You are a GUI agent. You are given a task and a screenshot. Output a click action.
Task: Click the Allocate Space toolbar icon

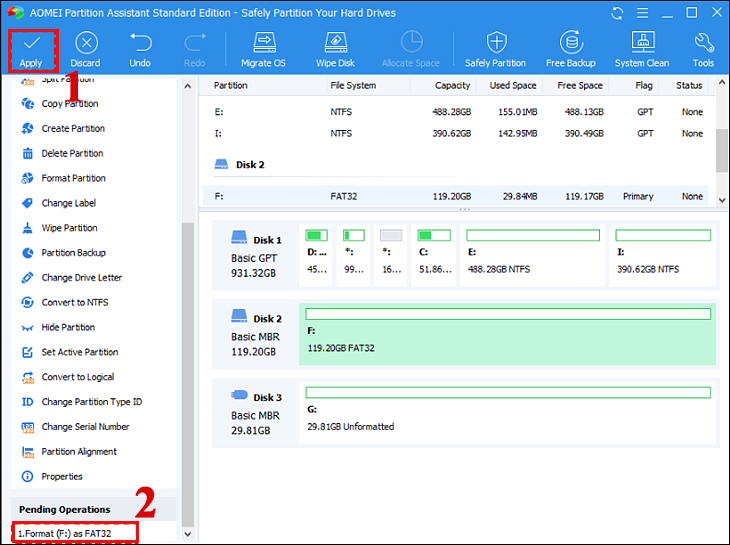[x=411, y=50]
